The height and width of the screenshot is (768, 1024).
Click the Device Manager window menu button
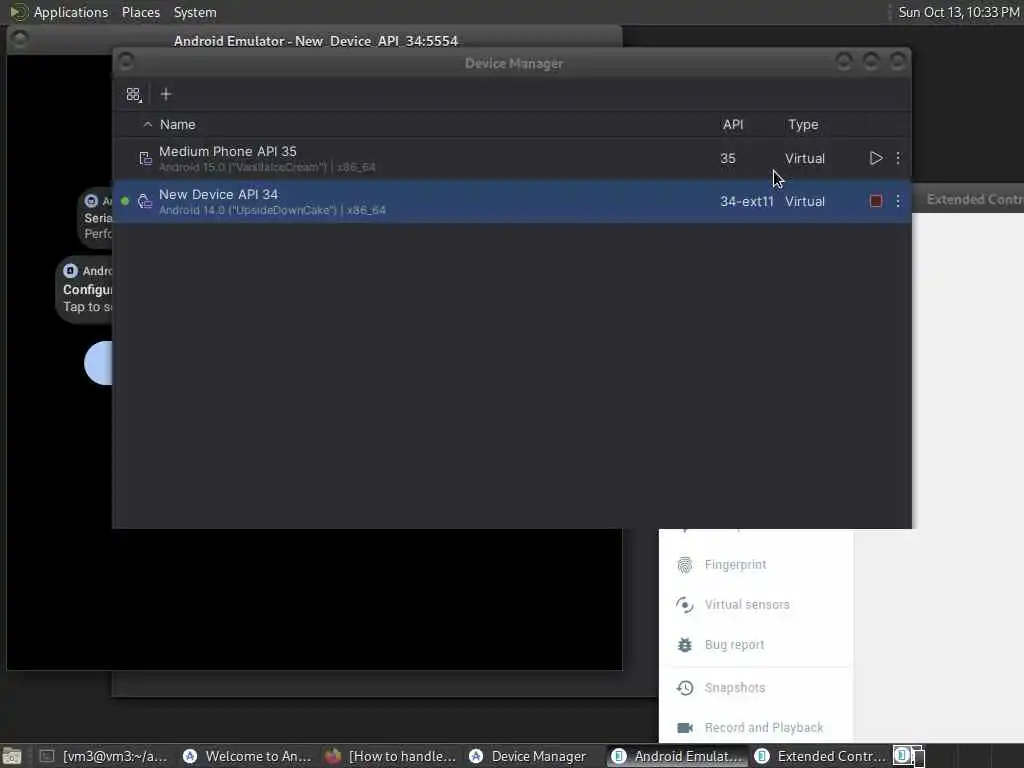(x=126, y=62)
